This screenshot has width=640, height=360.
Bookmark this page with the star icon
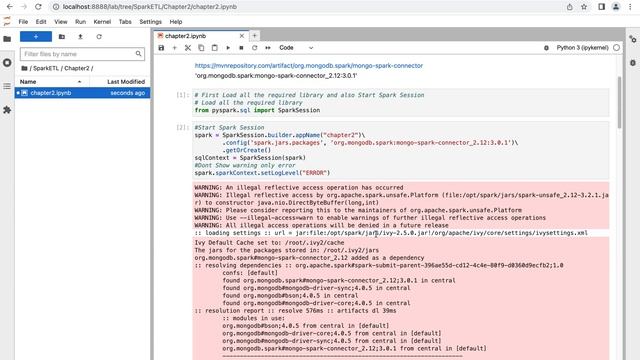(x=584, y=7)
